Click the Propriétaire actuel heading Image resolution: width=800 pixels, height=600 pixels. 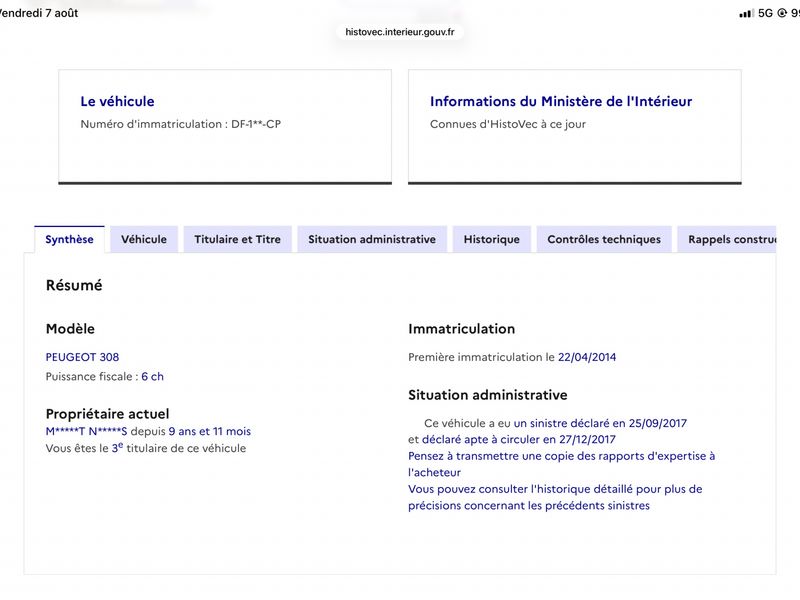click(107, 413)
